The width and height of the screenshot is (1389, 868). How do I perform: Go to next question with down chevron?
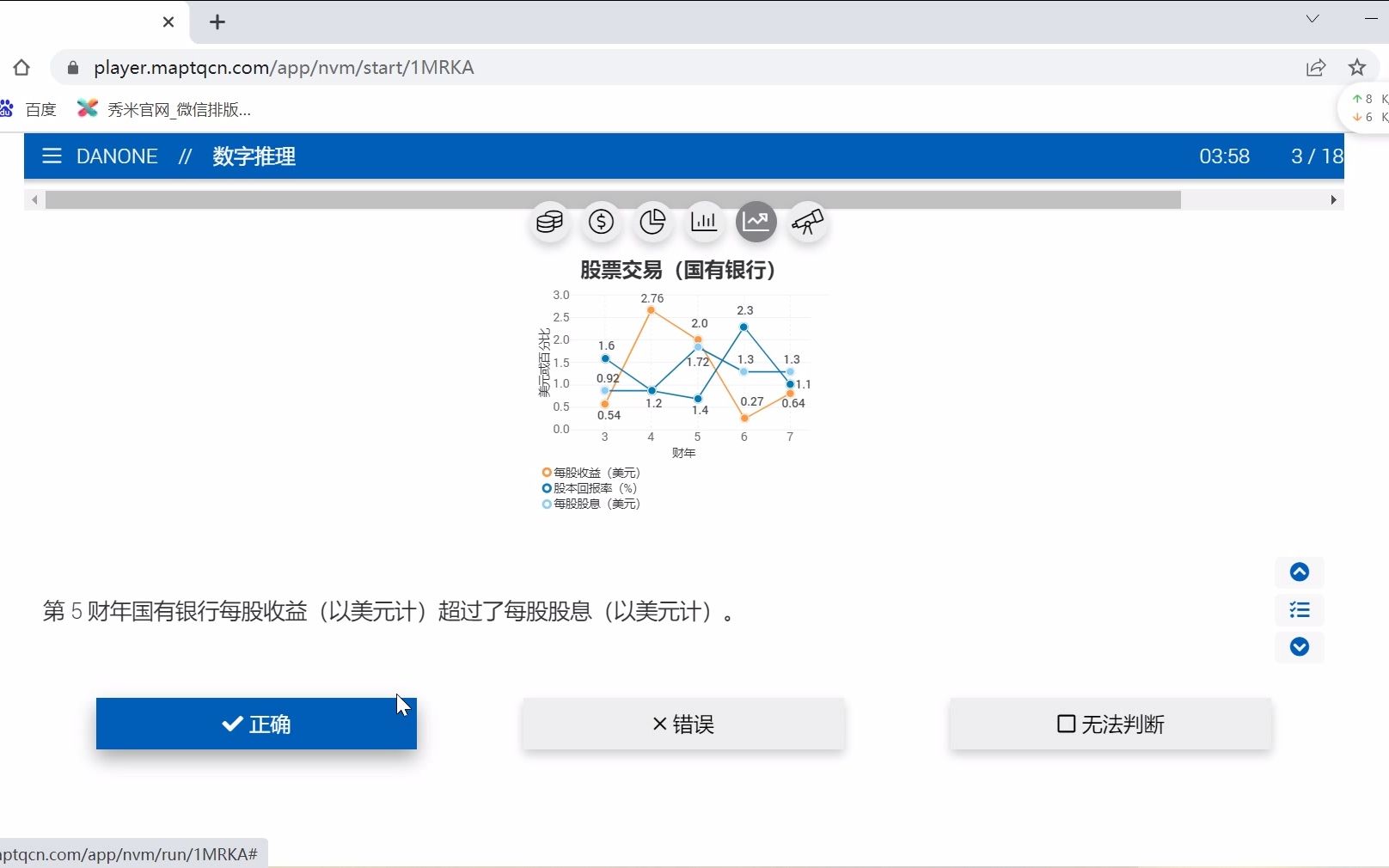tap(1300, 647)
